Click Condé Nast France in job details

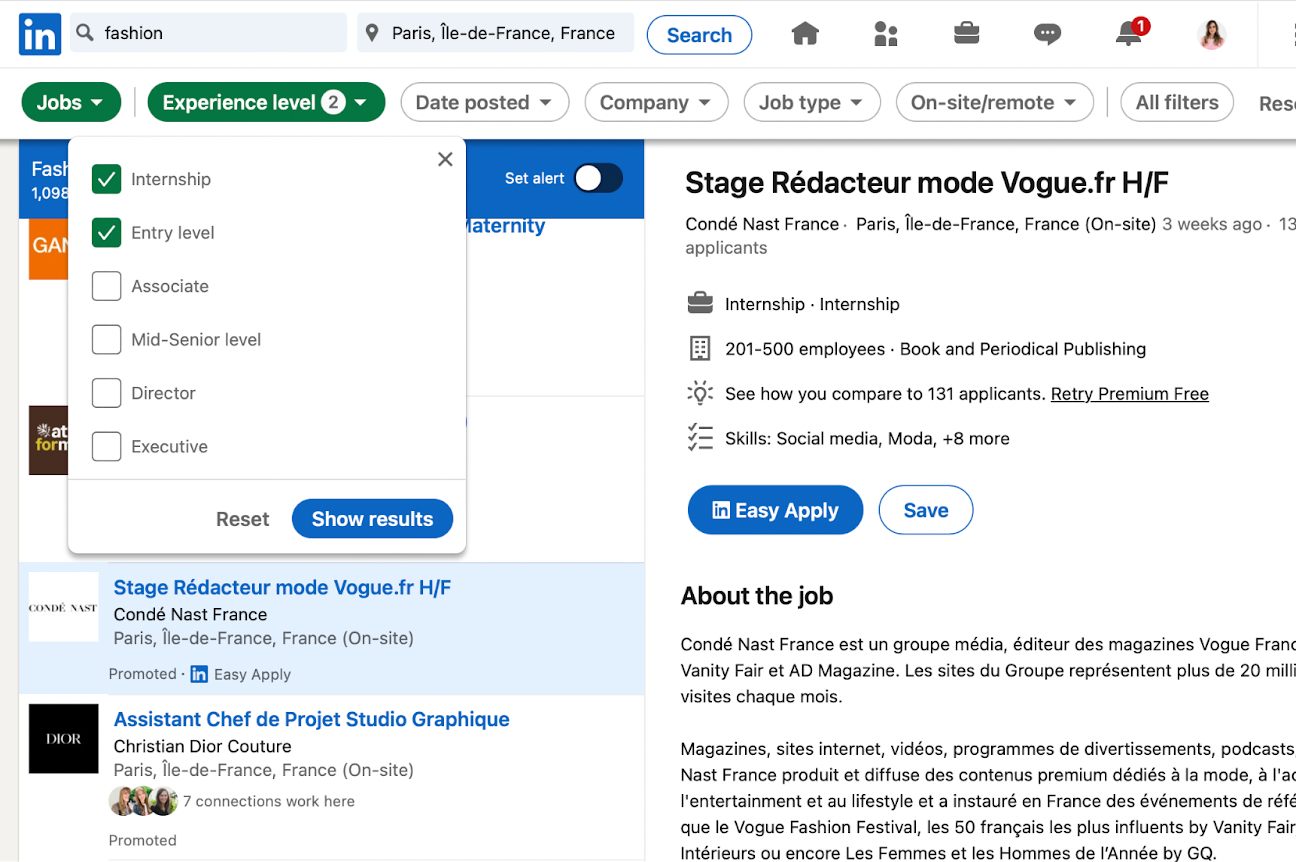tap(762, 224)
